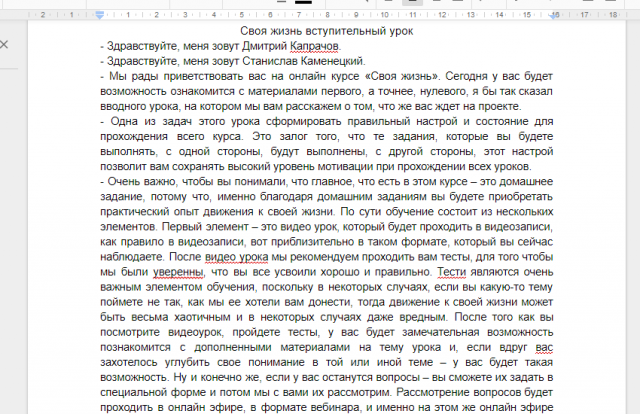Click the word 'приблизительно'

[313, 242]
